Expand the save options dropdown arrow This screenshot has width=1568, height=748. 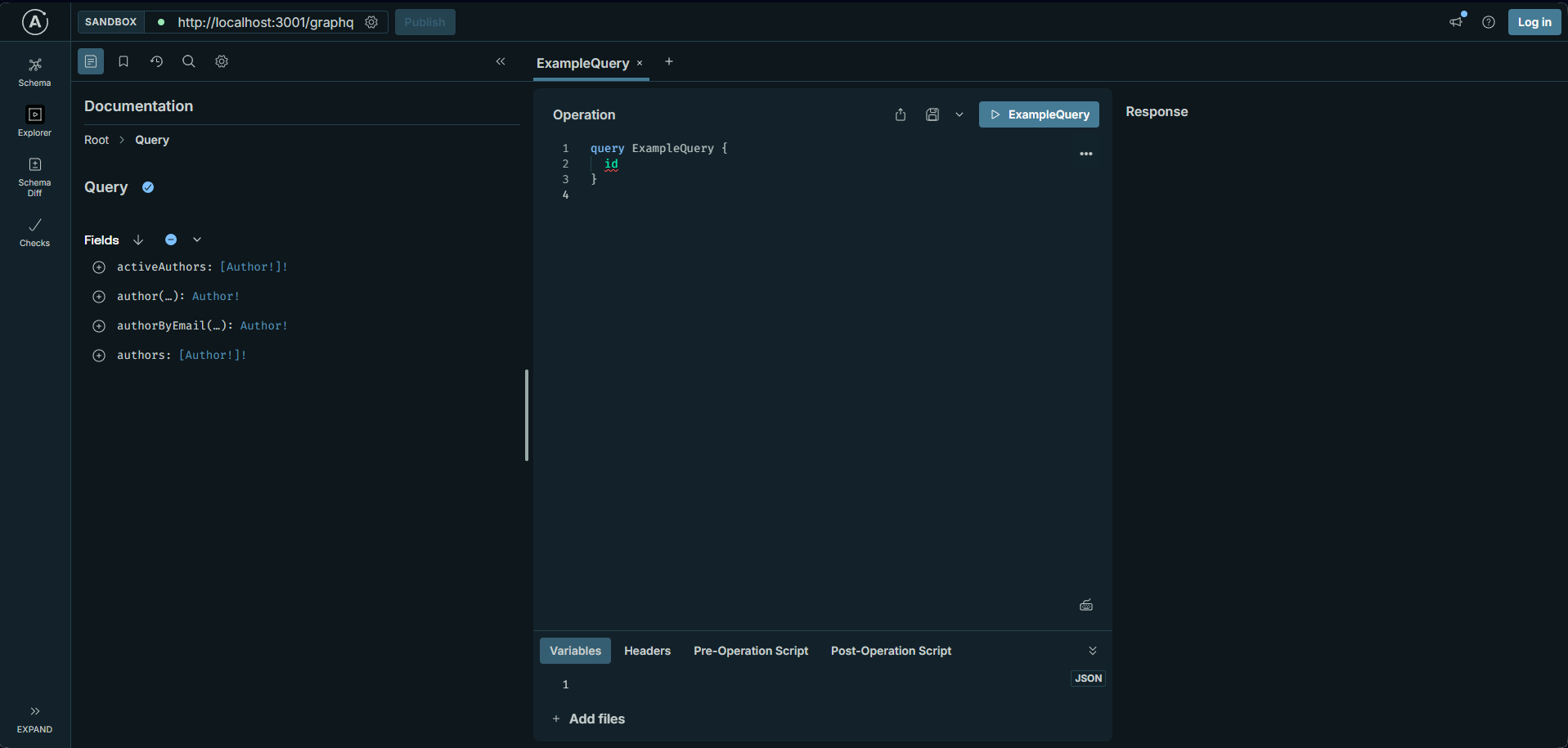click(x=959, y=114)
